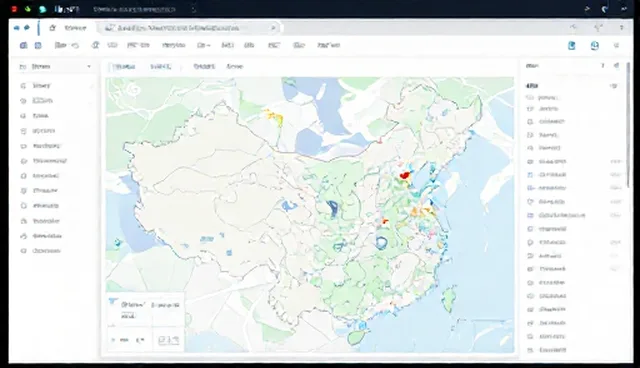The width and height of the screenshot is (640, 368).
Task: Click the green icon in top system bar
Action: point(28,9)
